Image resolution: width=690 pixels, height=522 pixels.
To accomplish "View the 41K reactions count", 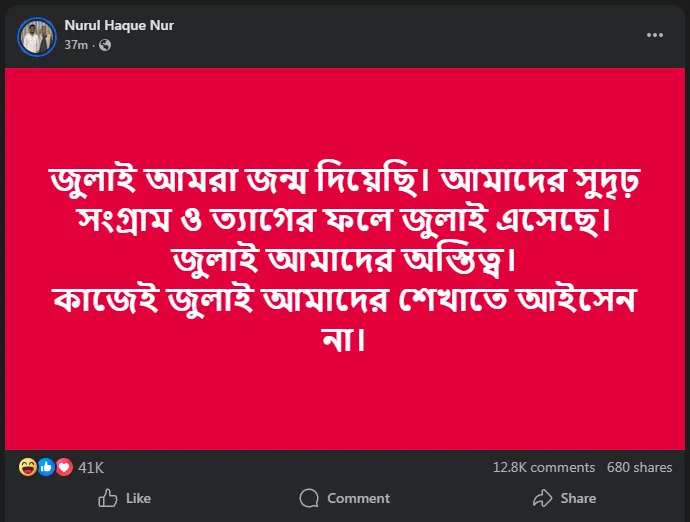I will pyautogui.click(x=91, y=467).
